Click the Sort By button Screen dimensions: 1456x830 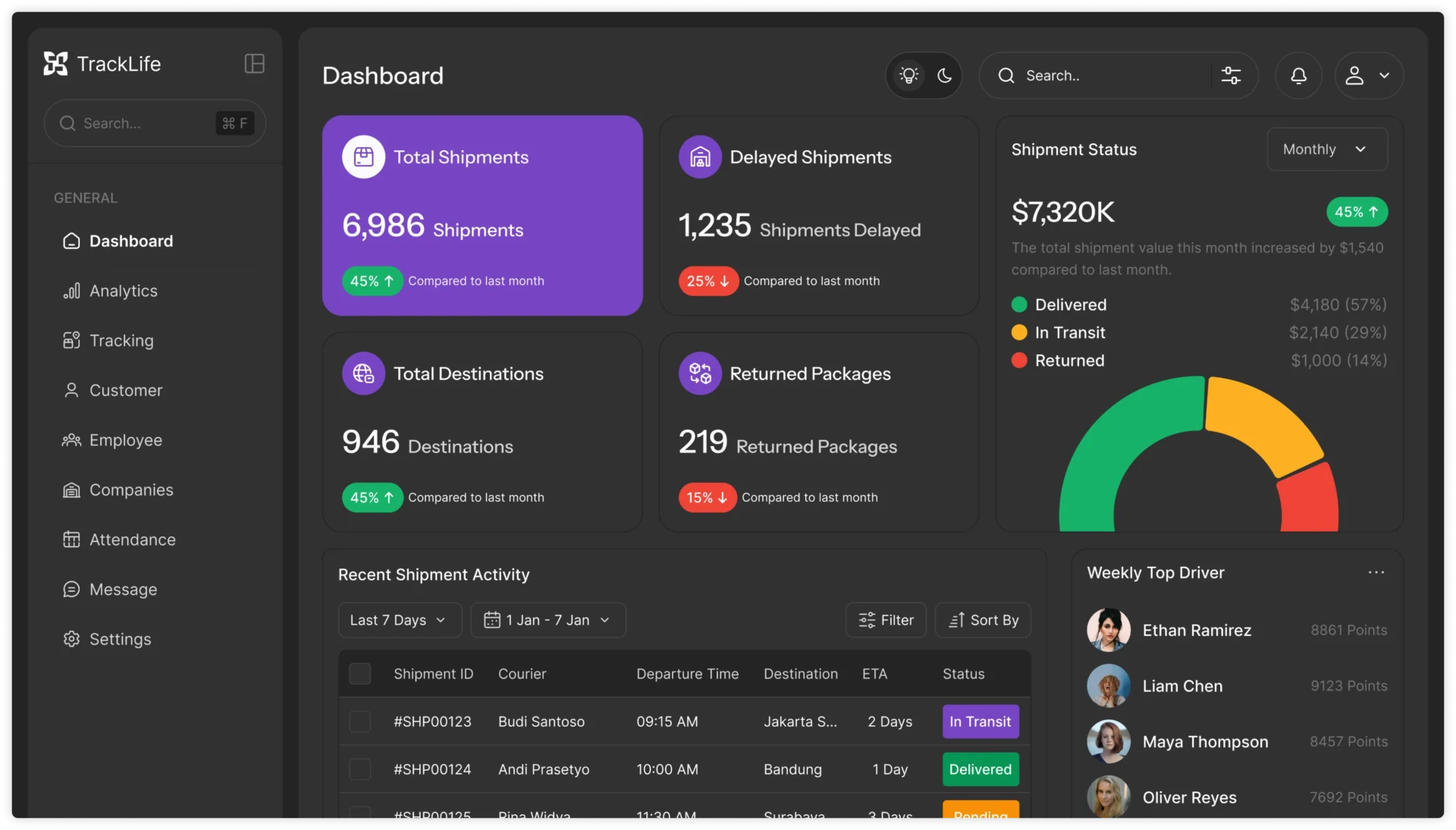coord(982,620)
